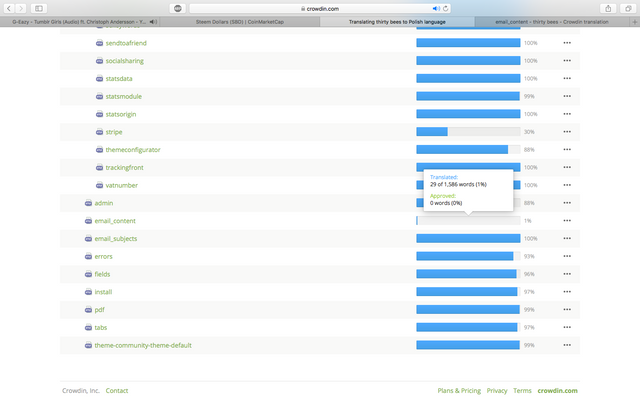The image size is (640, 400).
Task: Open the more options menu for statsmodule
Action: tap(567, 96)
